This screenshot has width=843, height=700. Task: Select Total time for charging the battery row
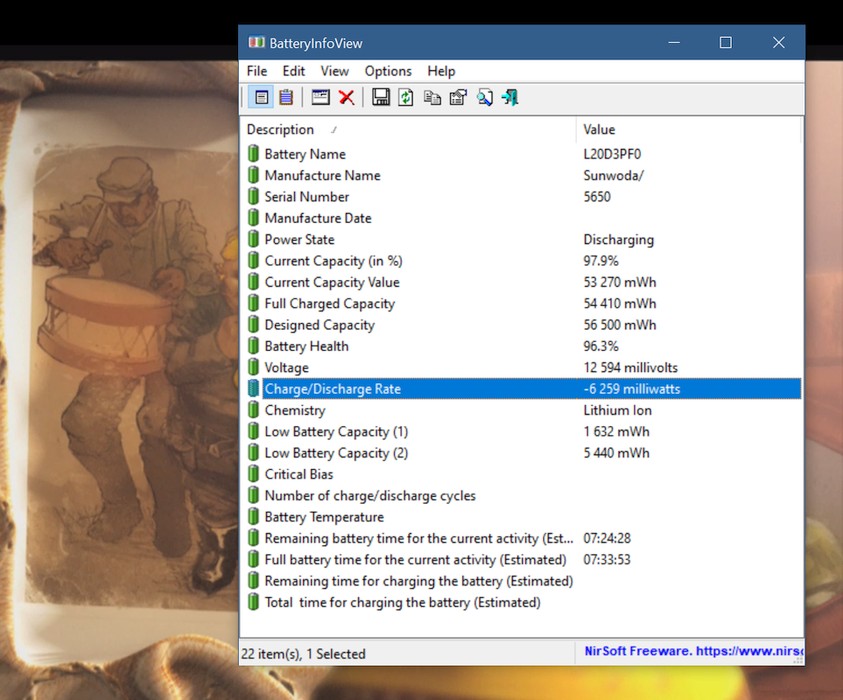click(x=523, y=602)
